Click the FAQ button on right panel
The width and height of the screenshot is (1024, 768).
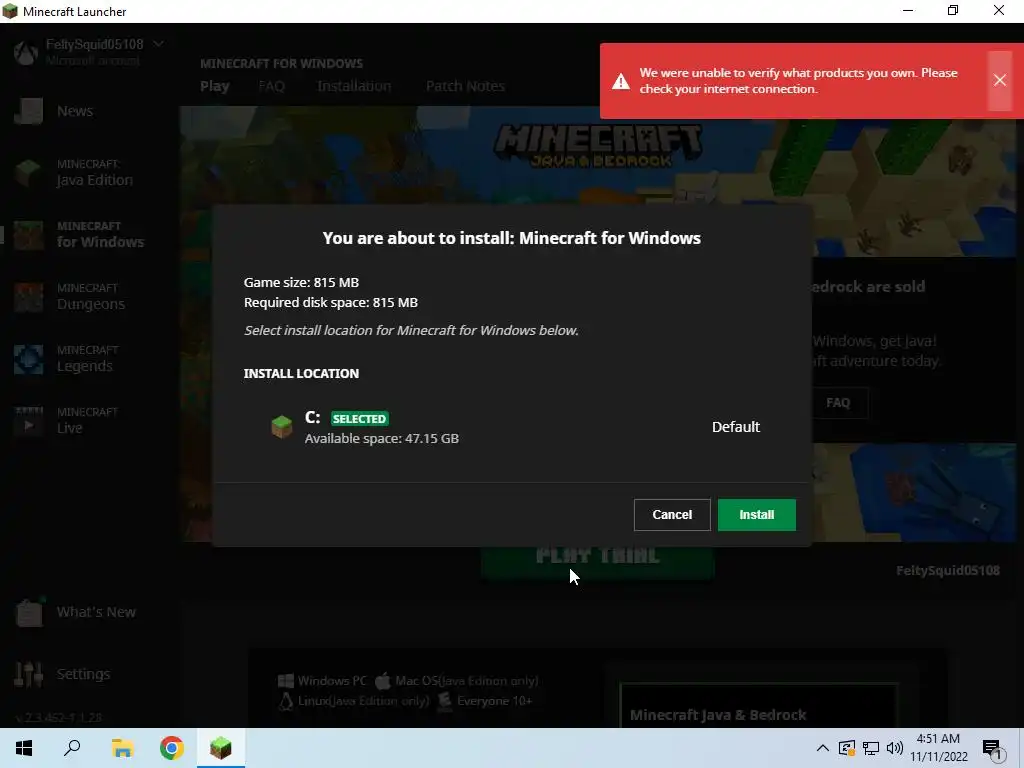point(839,403)
